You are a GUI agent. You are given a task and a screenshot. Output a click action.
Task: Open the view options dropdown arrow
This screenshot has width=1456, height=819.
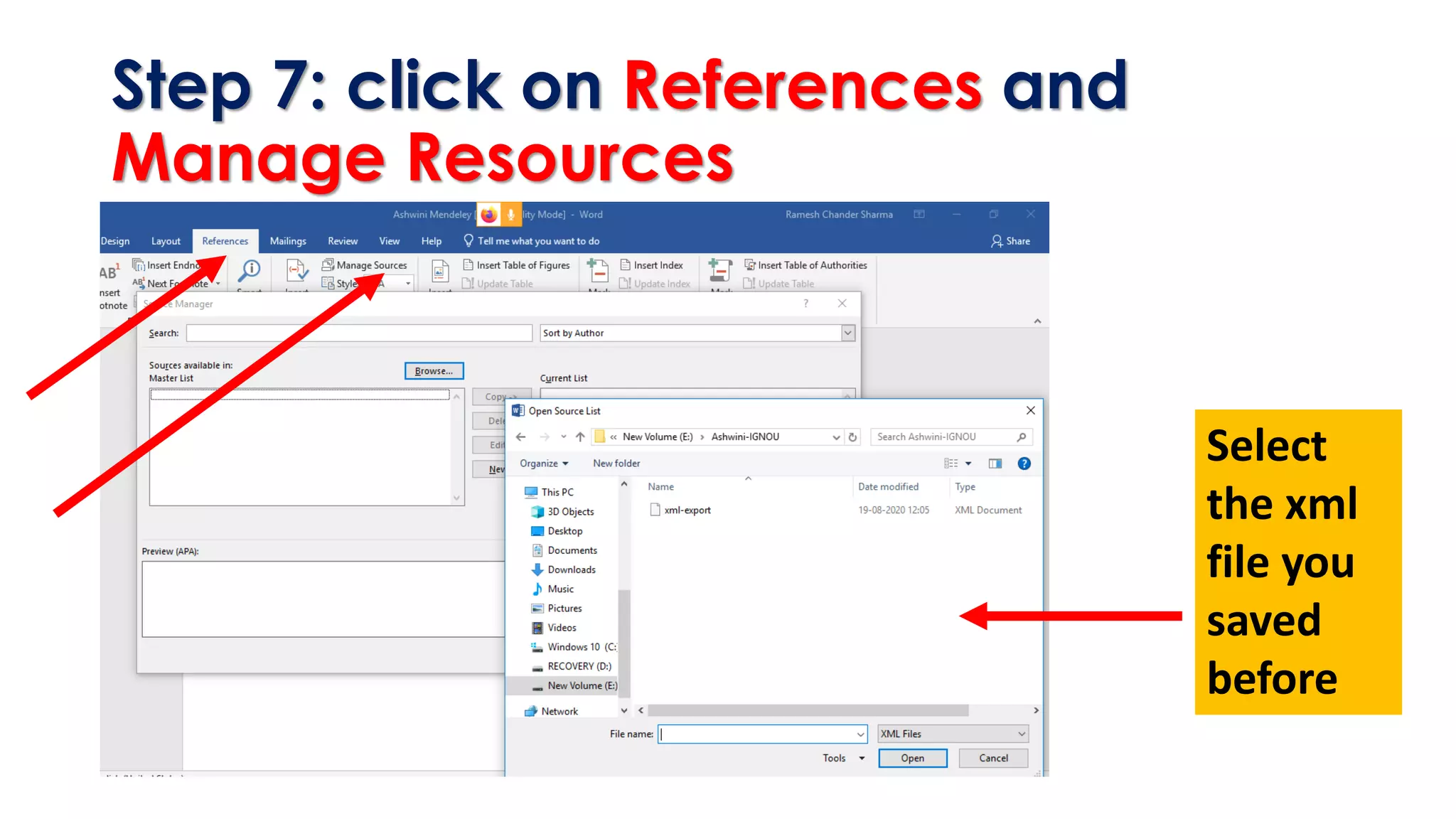click(x=968, y=464)
